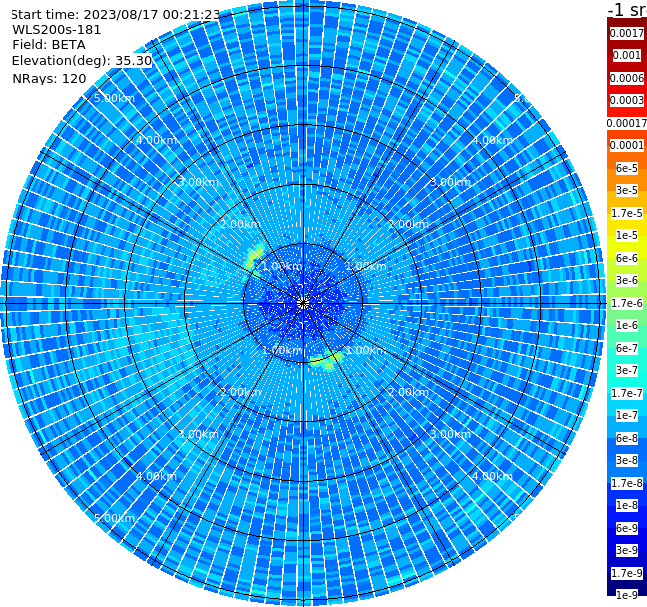Click the 1e-5 colorbar tick
The height and width of the screenshot is (607, 647).
627,235
